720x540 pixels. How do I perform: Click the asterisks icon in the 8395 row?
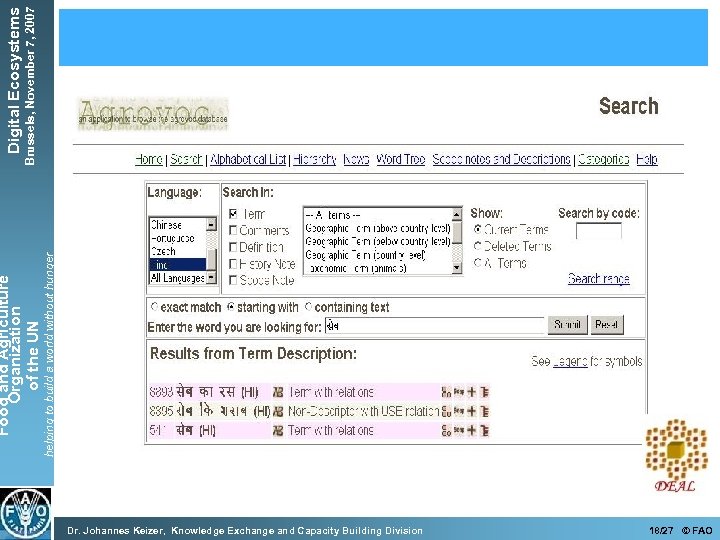click(459, 411)
